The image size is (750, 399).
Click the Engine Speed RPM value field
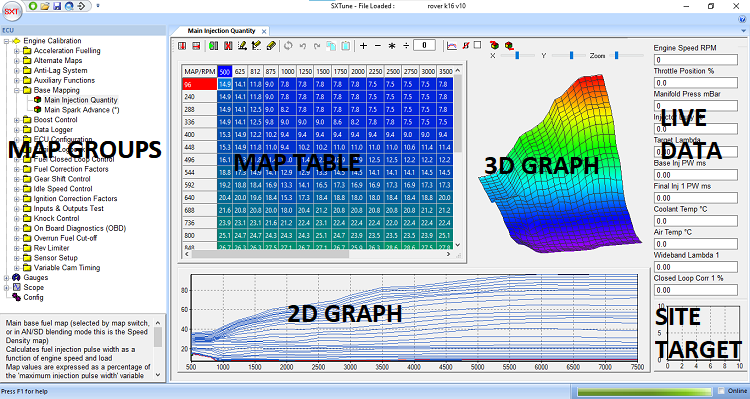(695, 60)
